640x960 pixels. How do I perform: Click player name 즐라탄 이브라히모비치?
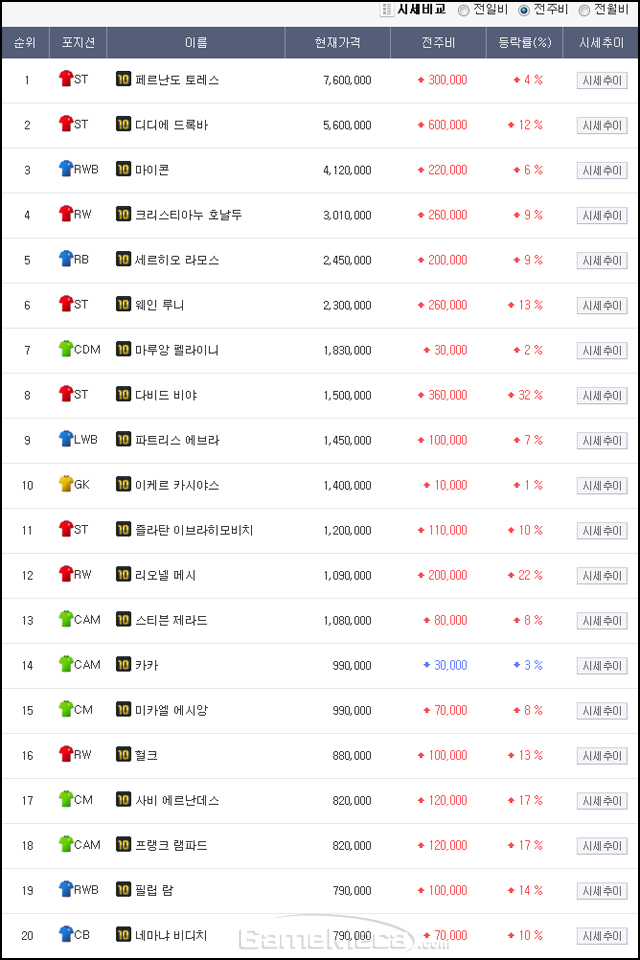point(194,530)
